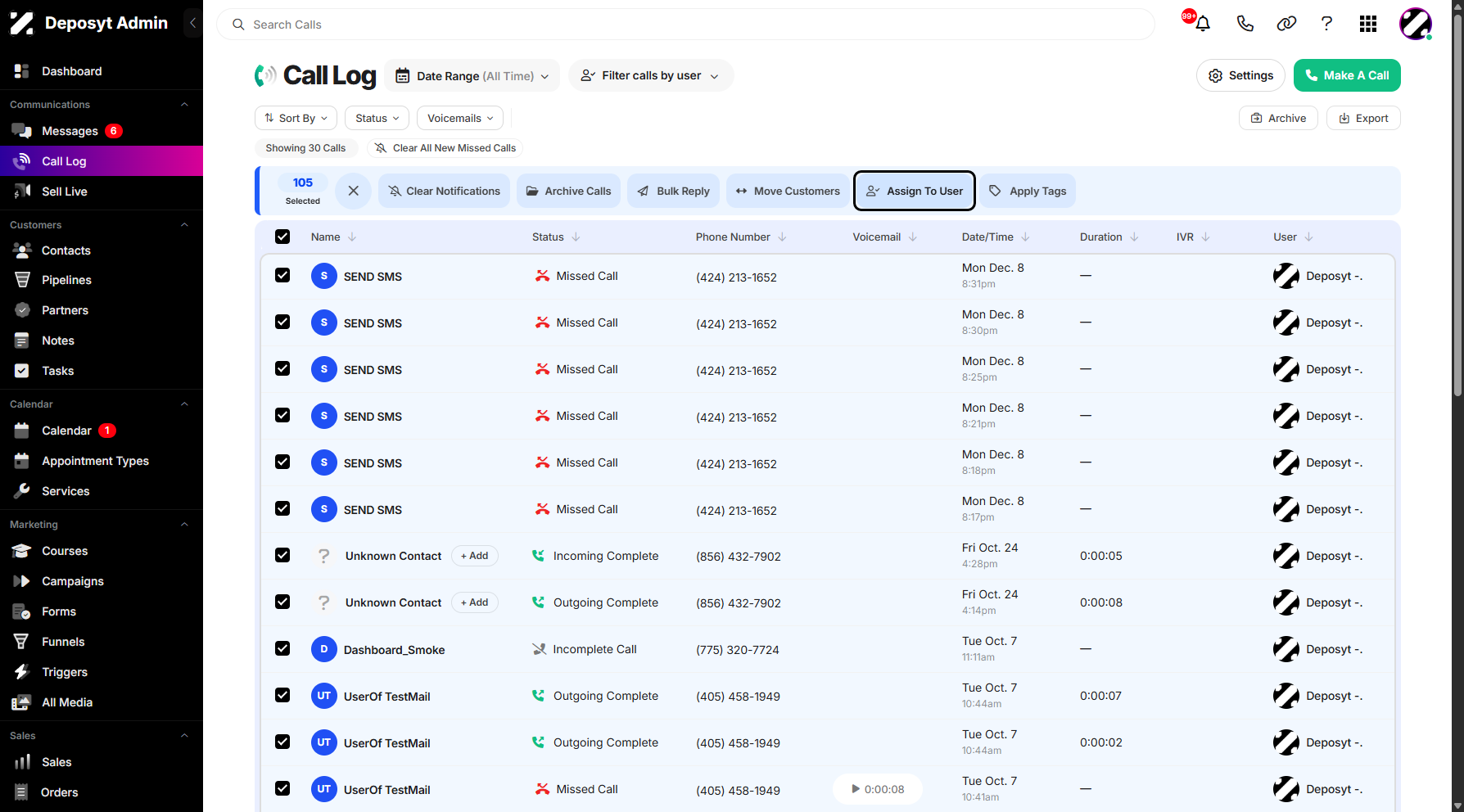The width and height of the screenshot is (1464, 812).
Task: Sort by the Status column arrow
Action: [x=576, y=237]
